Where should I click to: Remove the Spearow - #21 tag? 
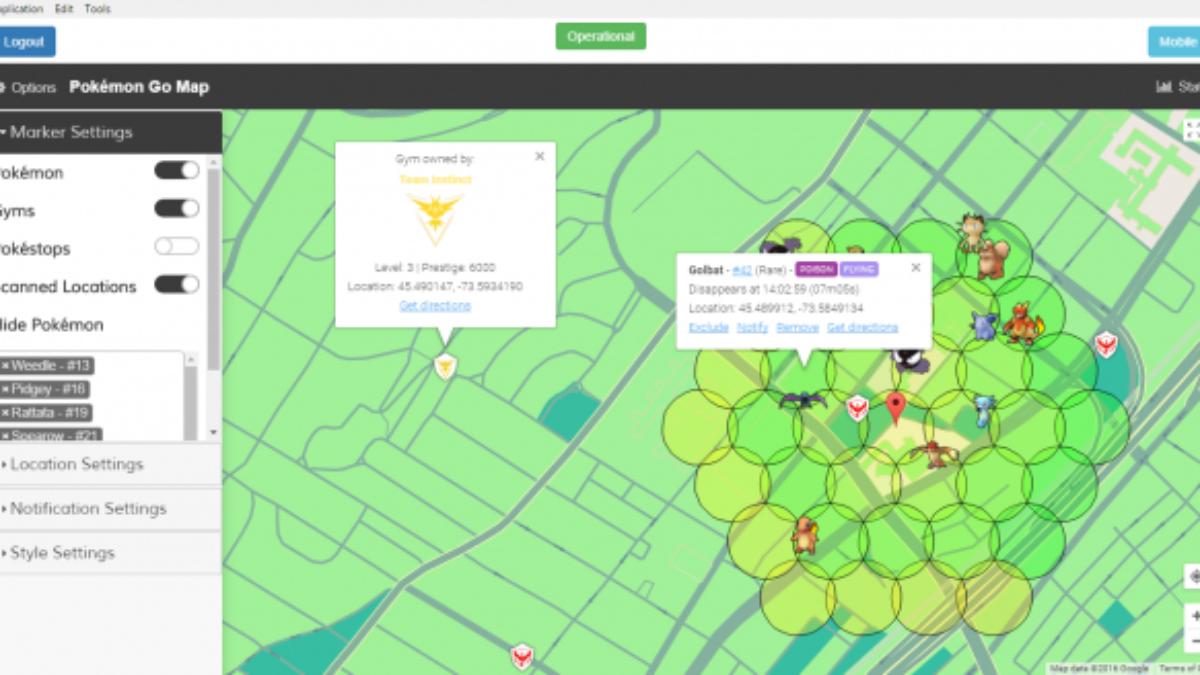(6, 436)
